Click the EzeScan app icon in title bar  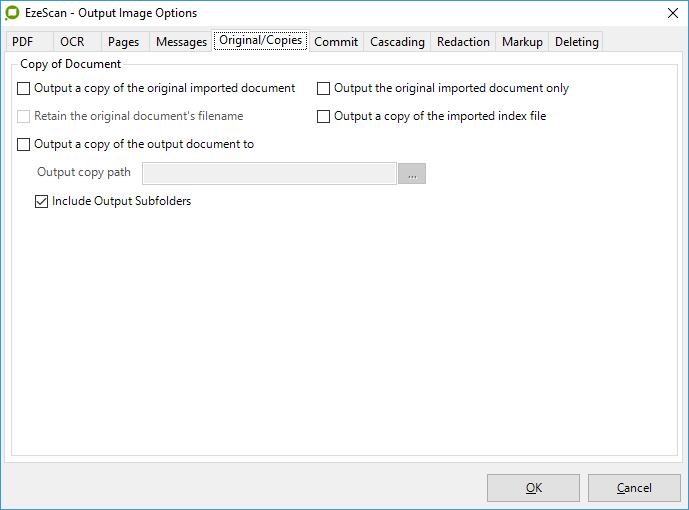(x=13, y=13)
